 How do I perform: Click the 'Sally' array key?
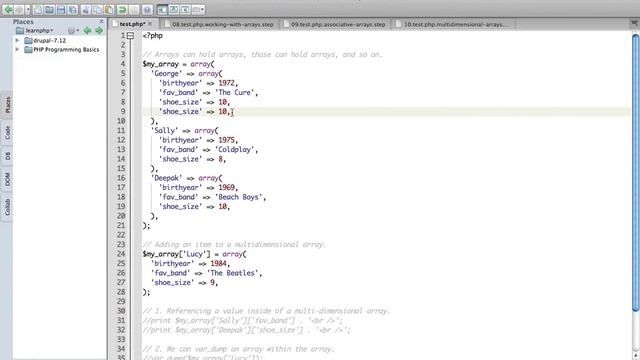164,131
